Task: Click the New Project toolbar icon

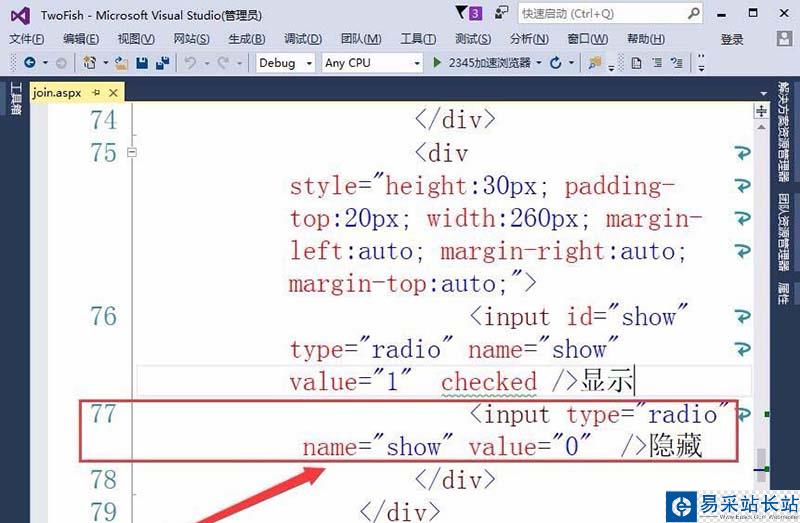Action: 90,63
